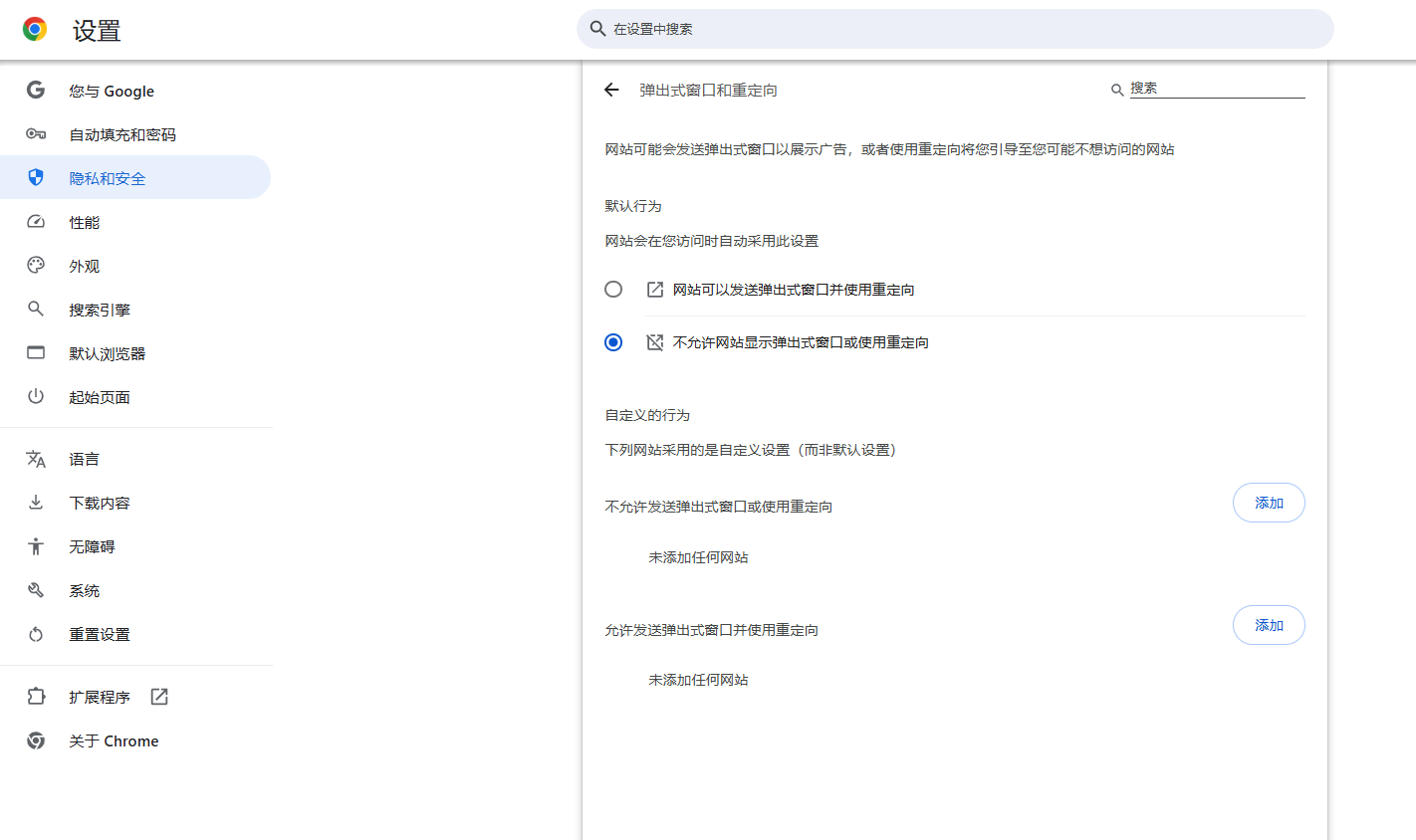Screen dimensions: 1416x840
Task: Click the shield icon for privacy and security
Action: click(x=36, y=177)
